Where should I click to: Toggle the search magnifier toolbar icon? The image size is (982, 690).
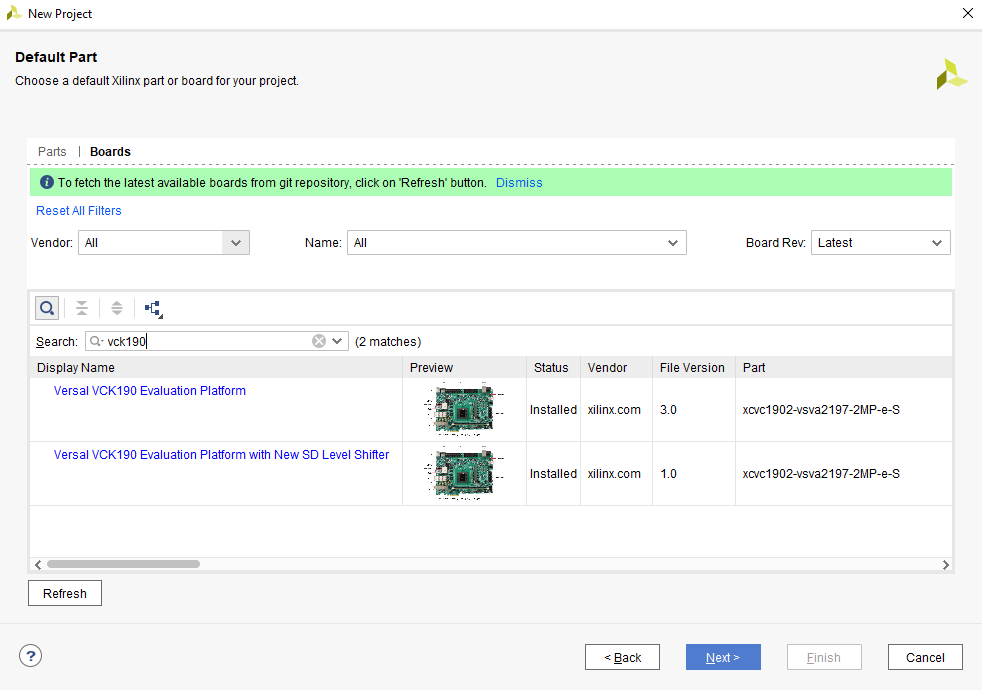pos(47,308)
